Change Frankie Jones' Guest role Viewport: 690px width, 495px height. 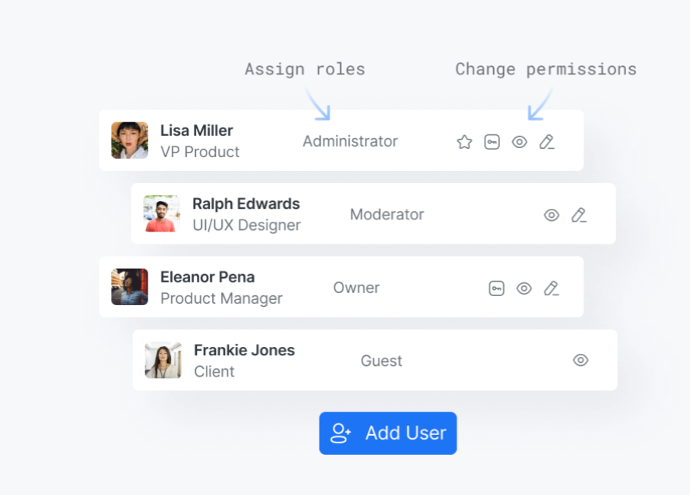pyautogui.click(x=381, y=360)
